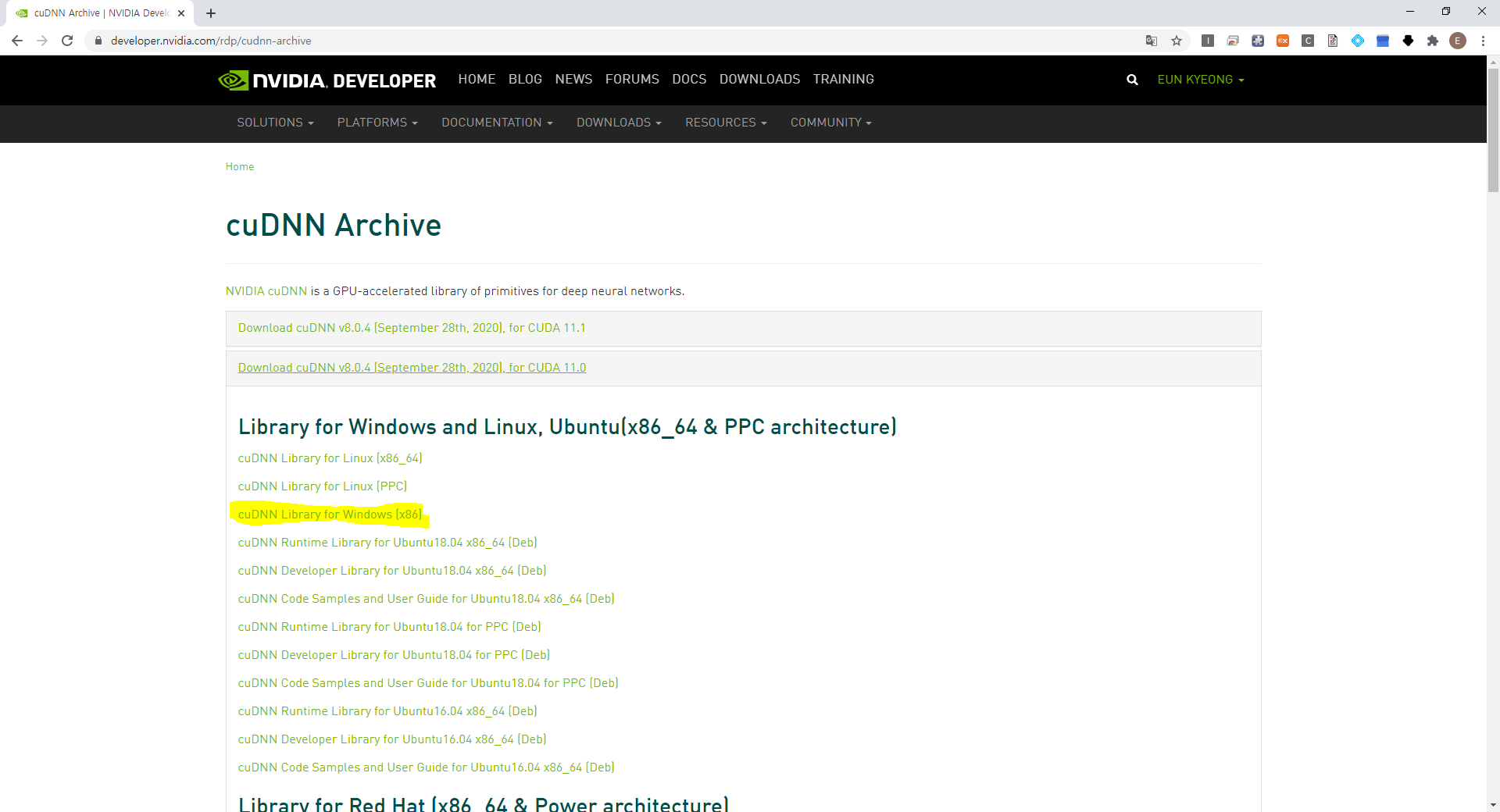
Task: Click the browser forward arrow
Action: [x=42, y=41]
